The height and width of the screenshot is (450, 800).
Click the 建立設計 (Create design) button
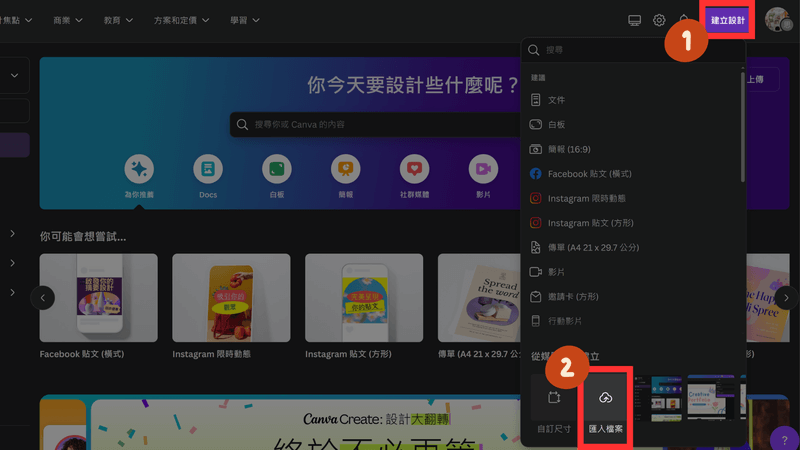point(728,20)
